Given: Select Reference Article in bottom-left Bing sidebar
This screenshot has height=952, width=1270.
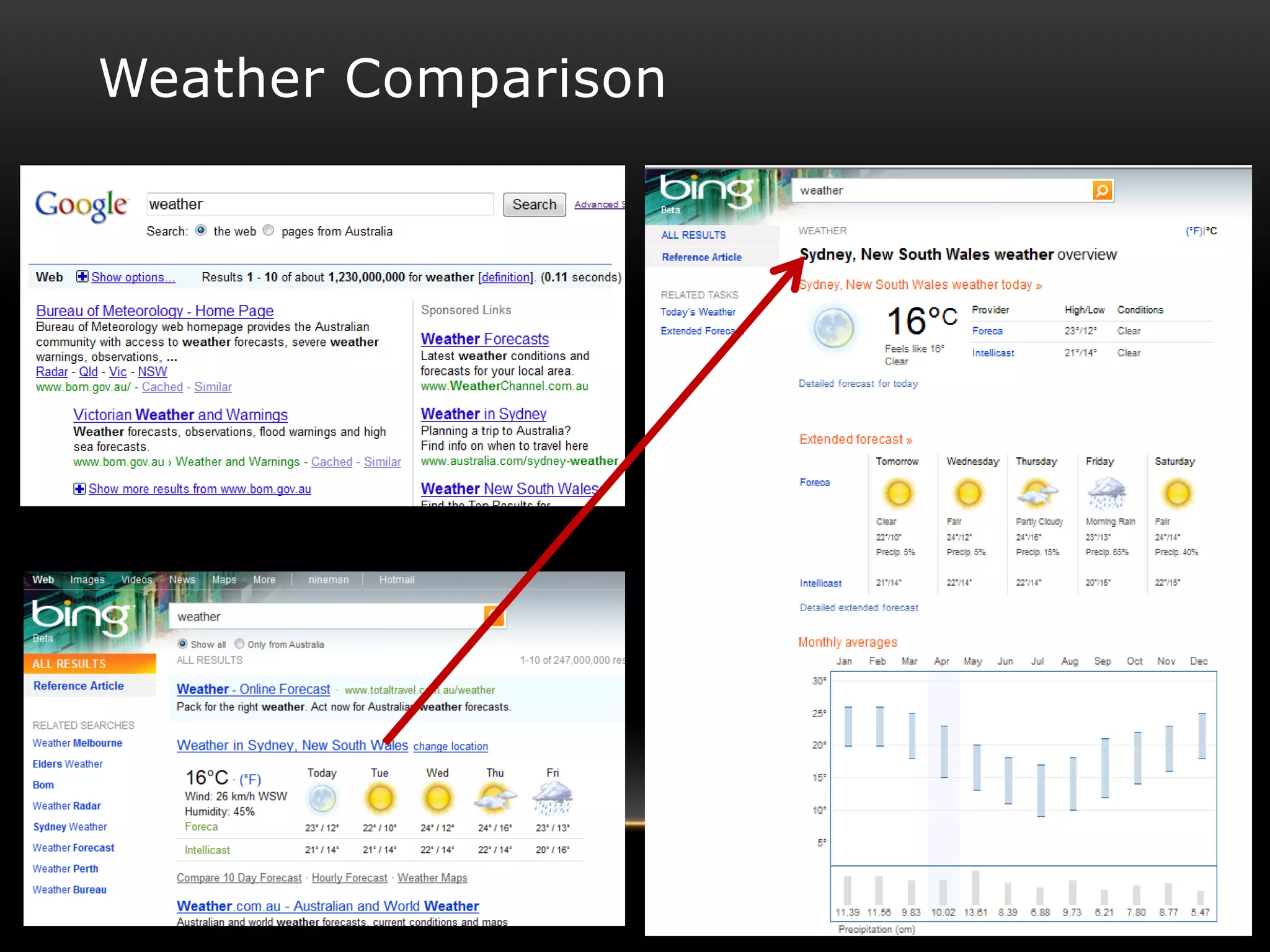Looking at the screenshot, I should point(90,686).
